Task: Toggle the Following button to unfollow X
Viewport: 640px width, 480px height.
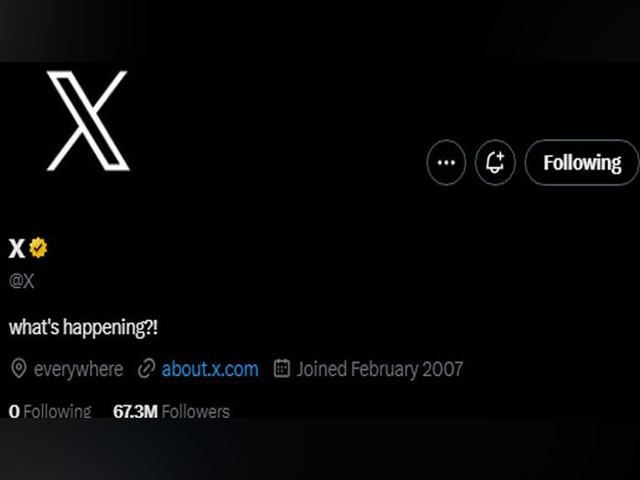Action: [x=582, y=162]
